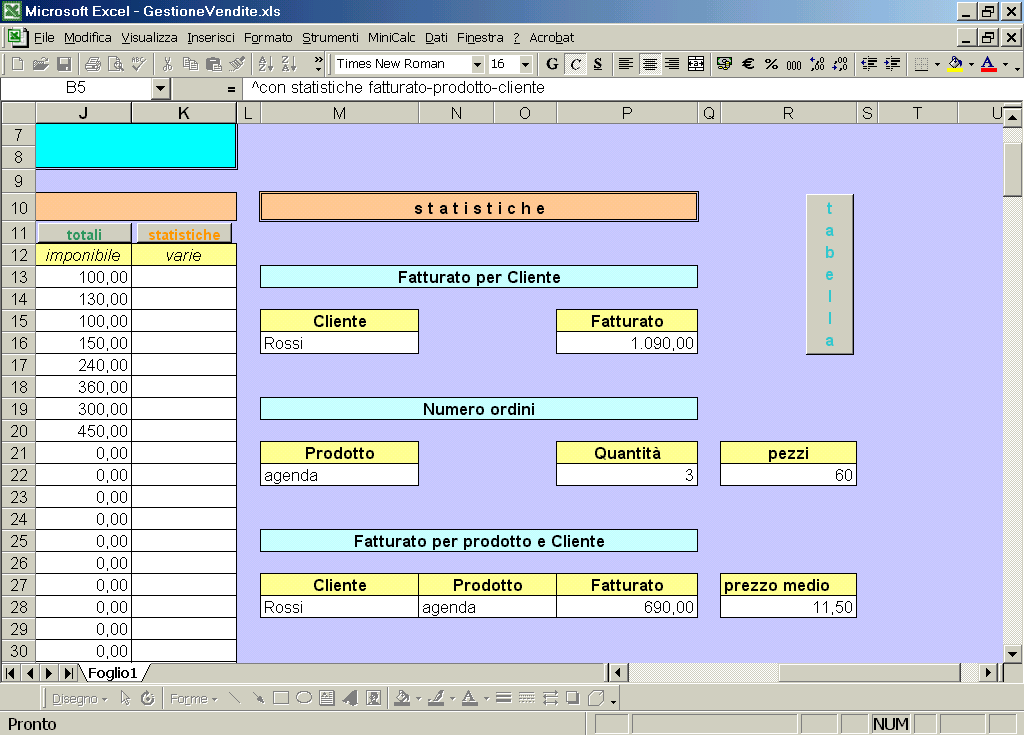The image size is (1024, 735).
Task: Select the Rectangle drawing tool
Action: pos(281,698)
